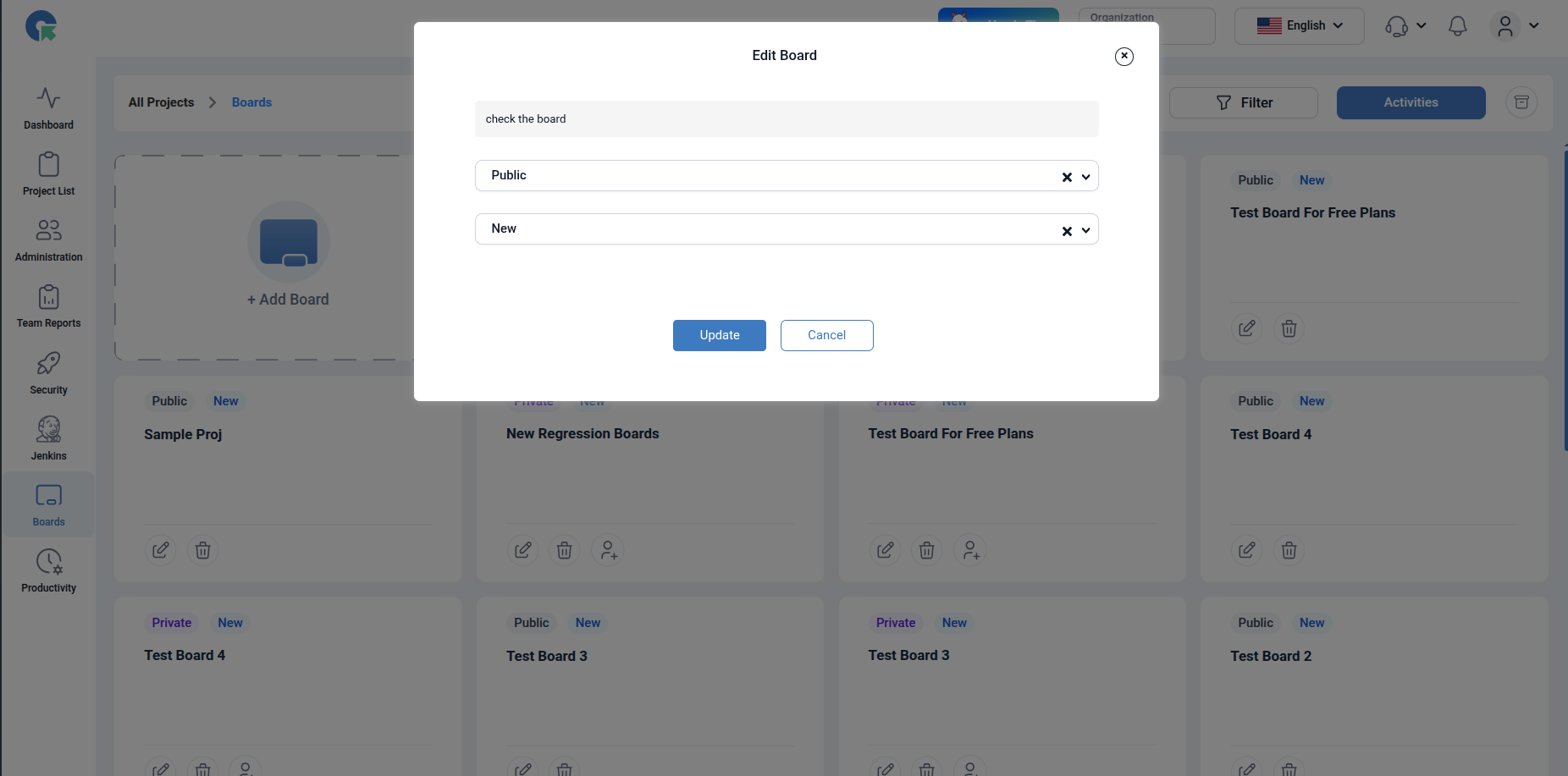This screenshot has width=1568, height=776.
Task: Go to Administration section
Action: pos(48,240)
